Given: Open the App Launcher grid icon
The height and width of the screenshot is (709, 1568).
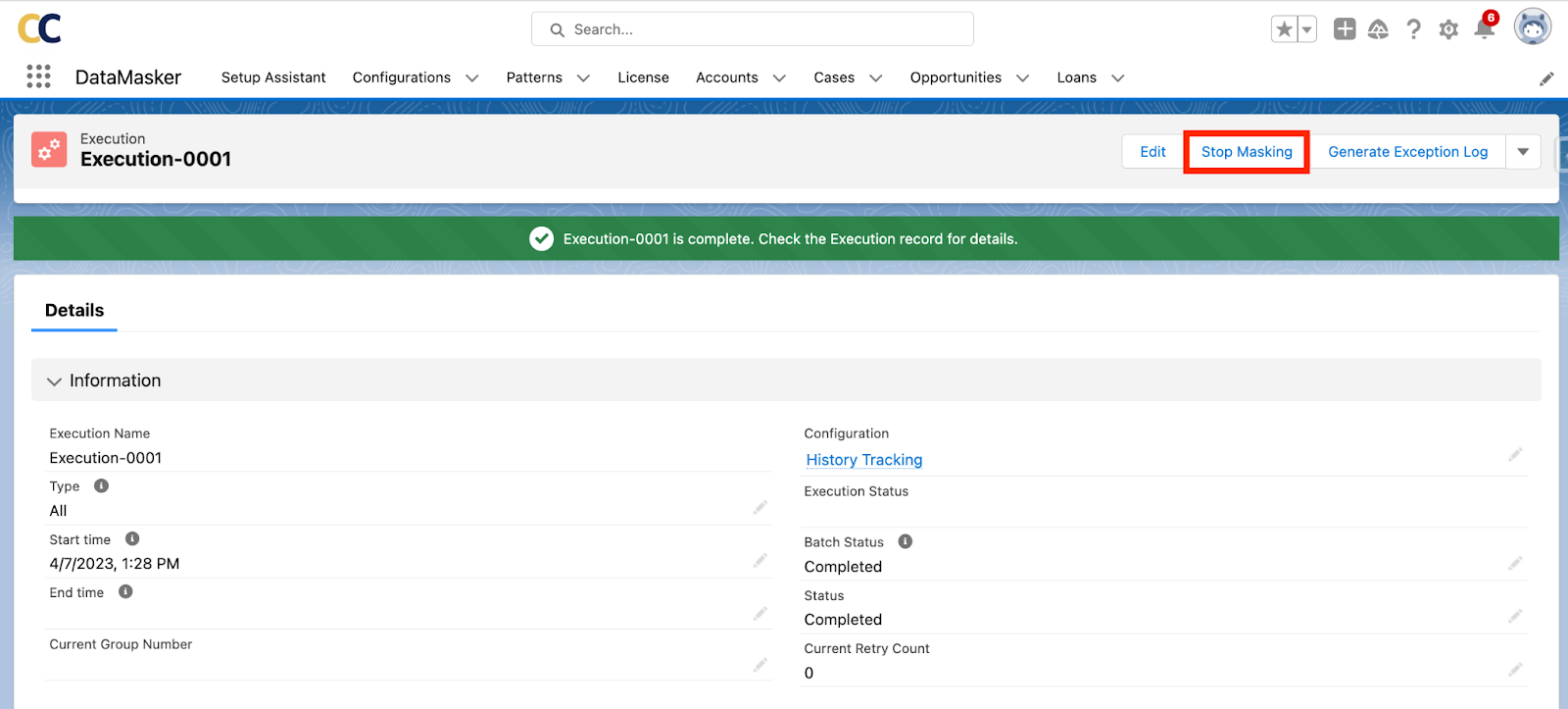Looking at the screenshot, I should pos(38,76).
